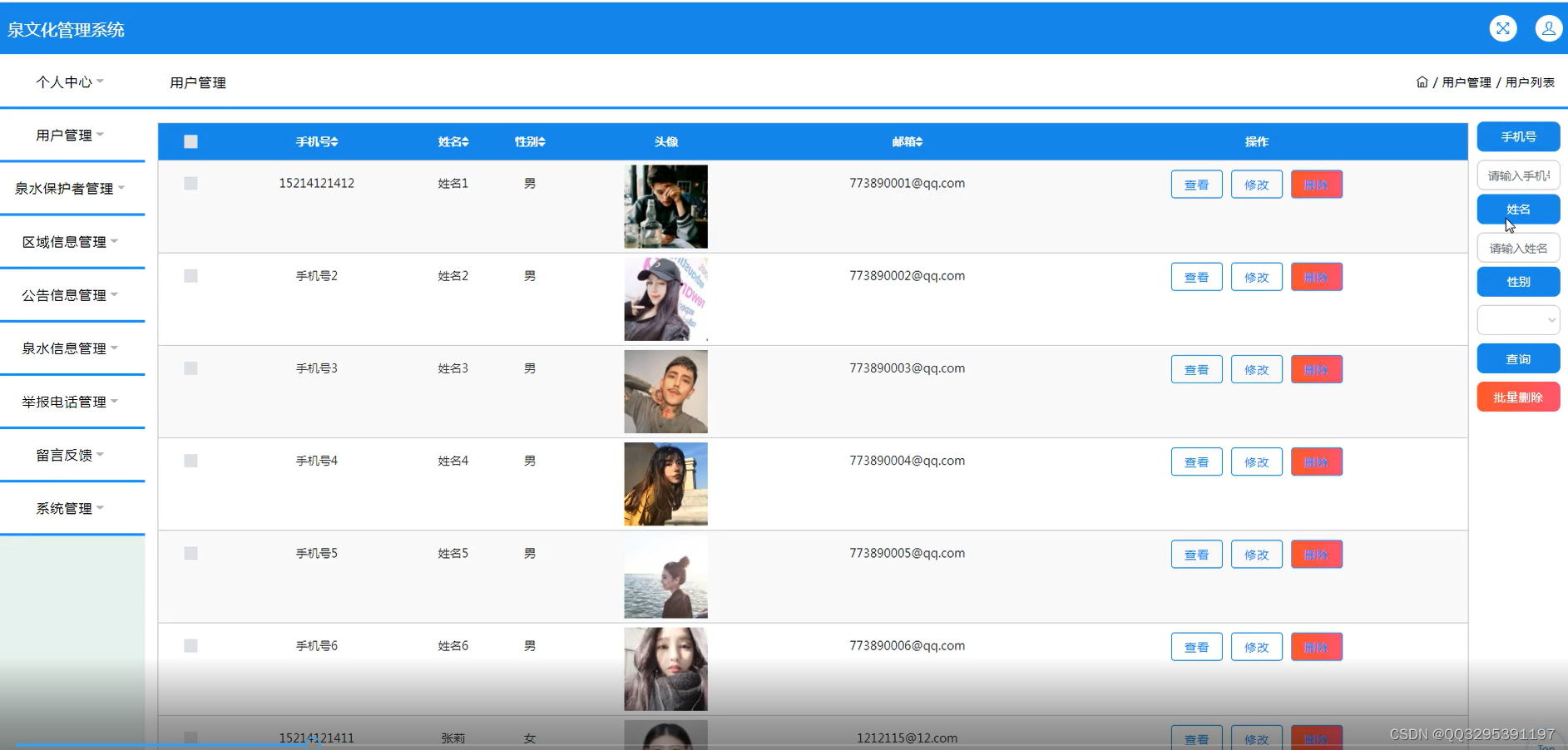This screenshot has width=1568, height=750.
Task: Go to home via breadcrumb house icon
Action: click(x=1422, y=82)
